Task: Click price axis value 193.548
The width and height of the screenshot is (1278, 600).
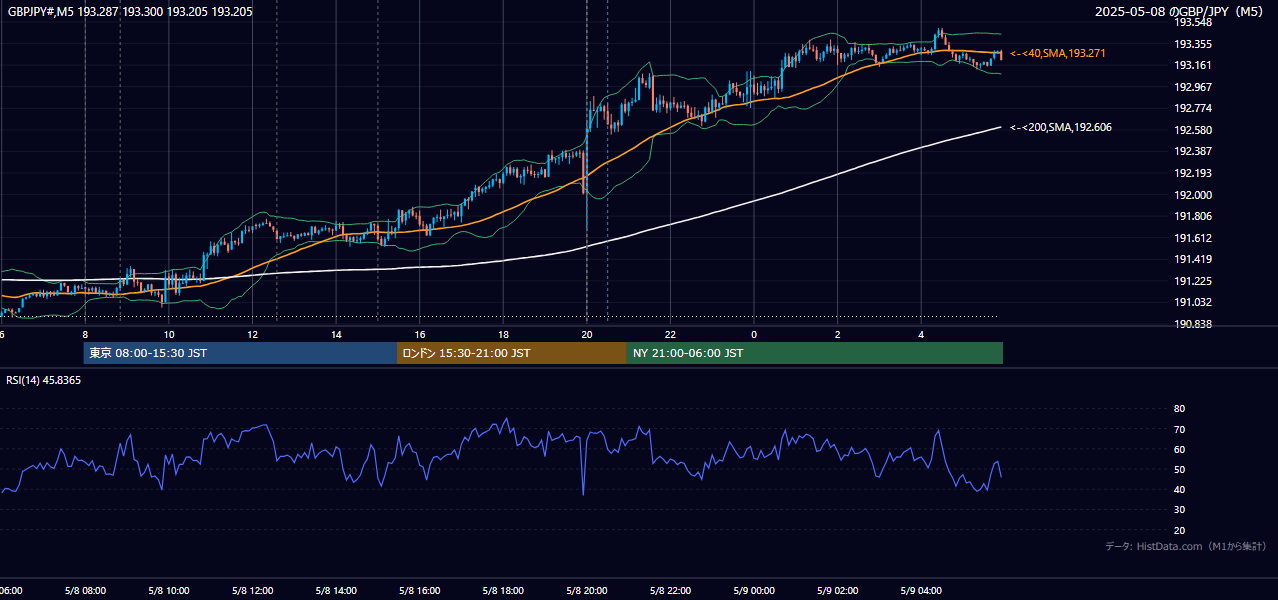Action: click(x=1192, y=22)
